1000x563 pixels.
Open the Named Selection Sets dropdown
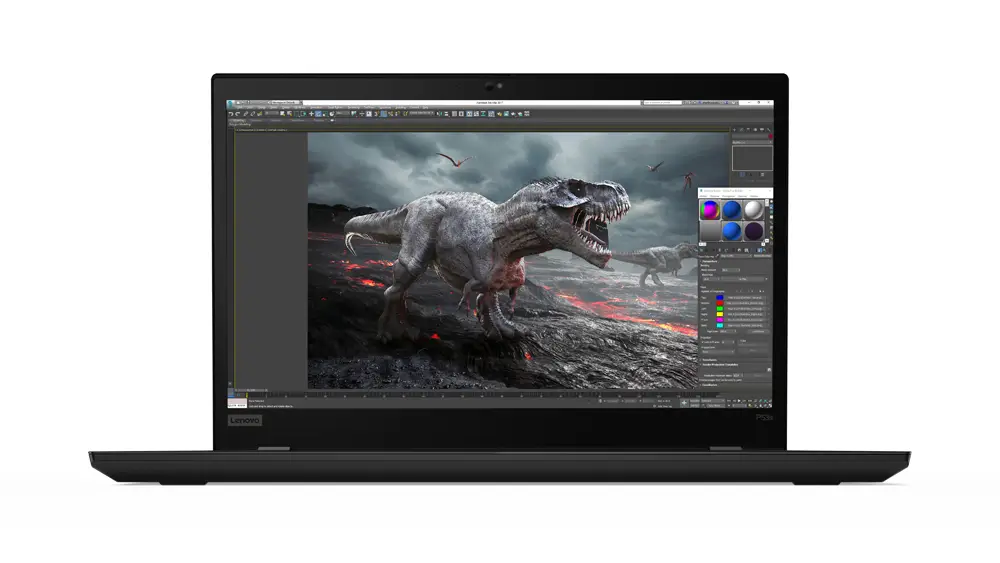click(421, 113)
